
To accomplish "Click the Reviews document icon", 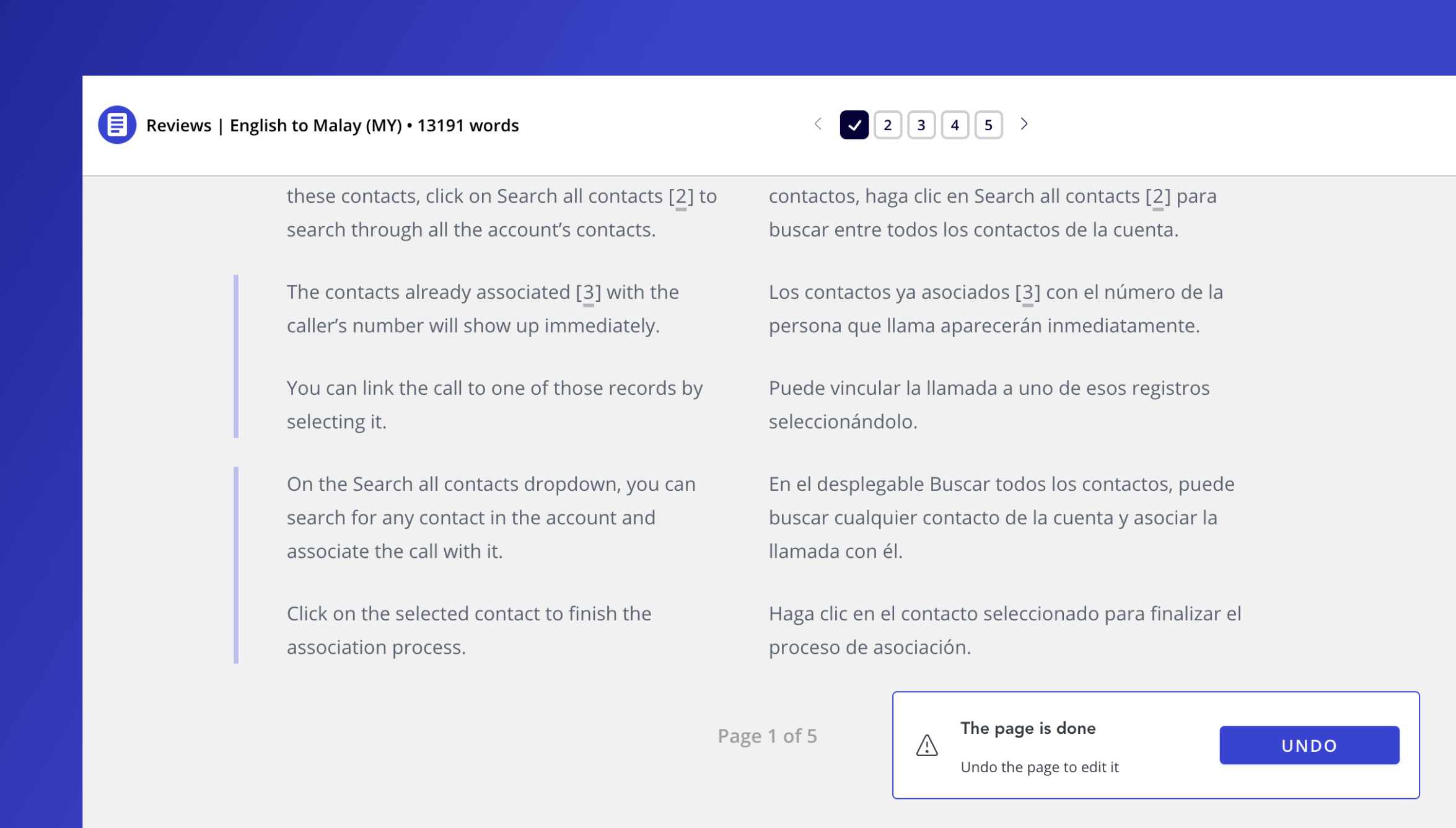I will click(x=117, y=125).
